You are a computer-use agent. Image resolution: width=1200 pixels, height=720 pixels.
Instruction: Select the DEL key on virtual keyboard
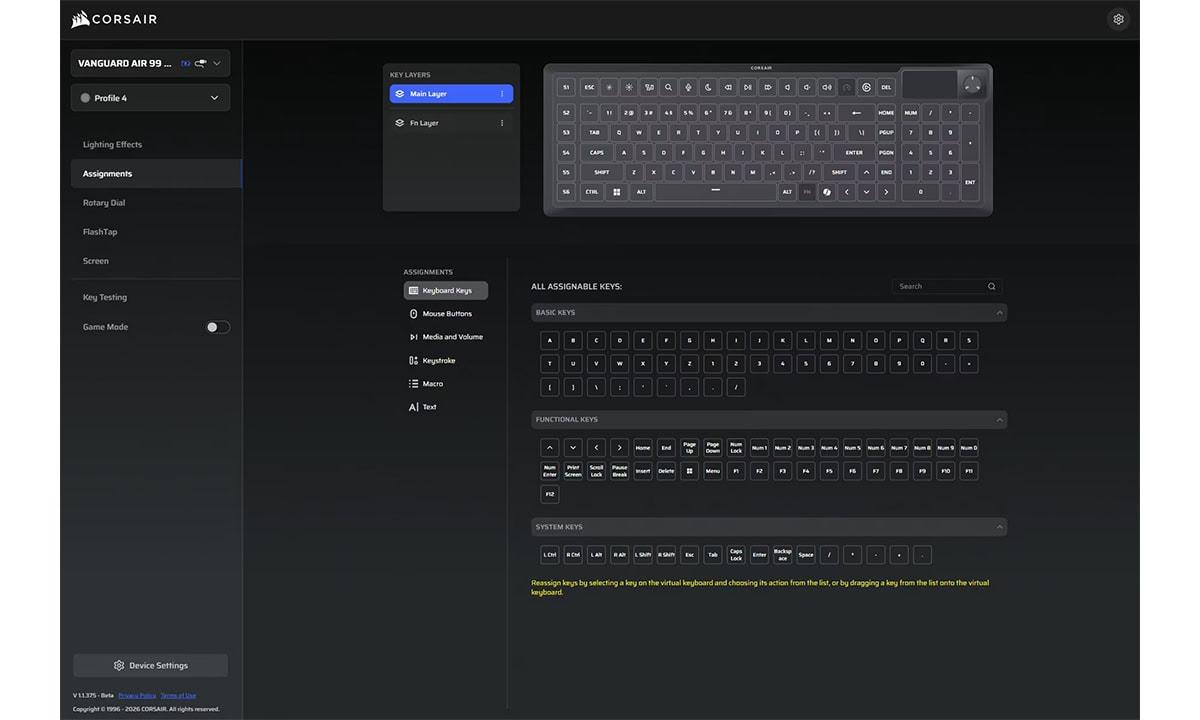point(886,87)
